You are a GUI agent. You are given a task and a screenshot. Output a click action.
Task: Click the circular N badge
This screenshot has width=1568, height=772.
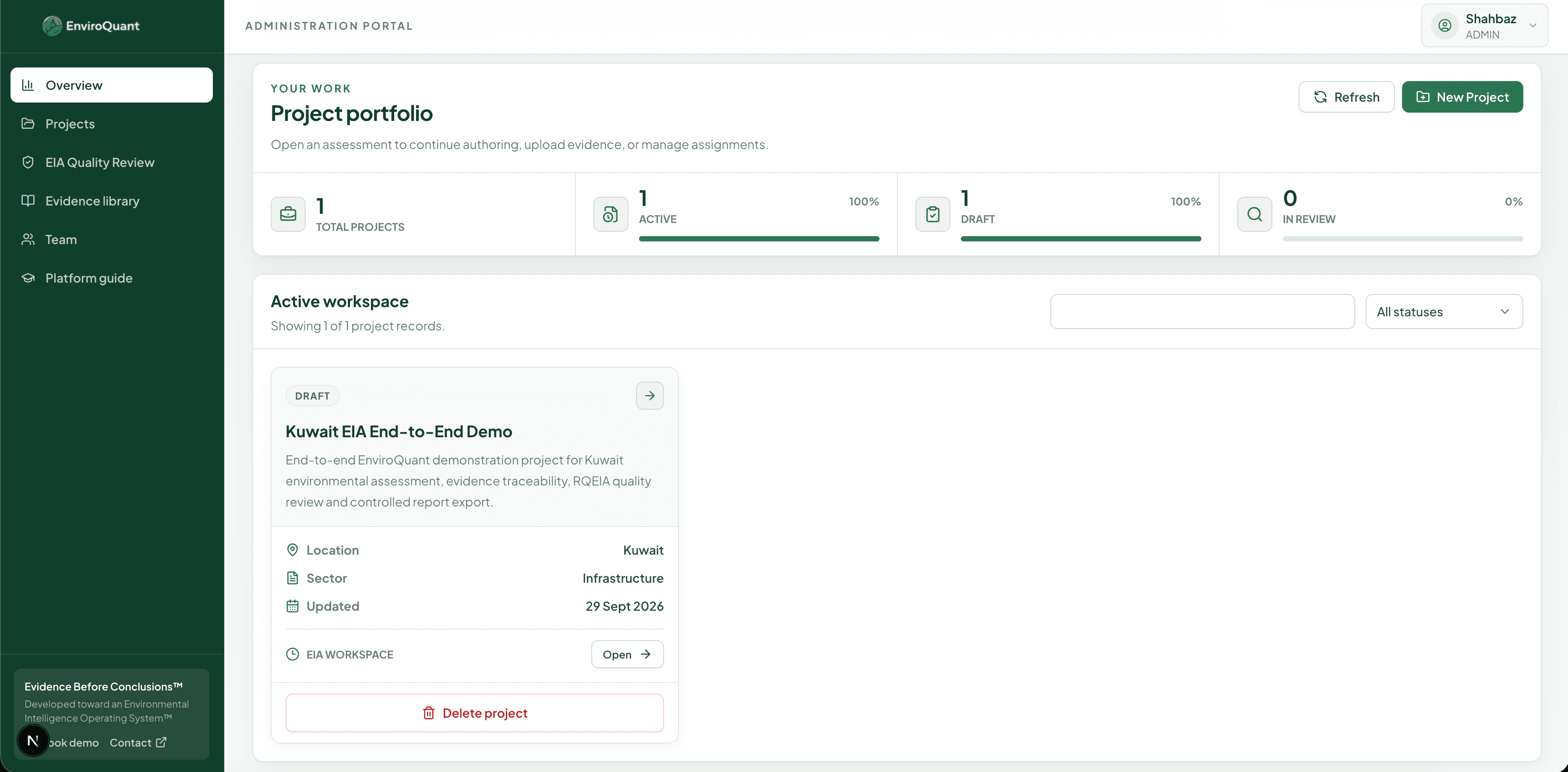point(33,740)
